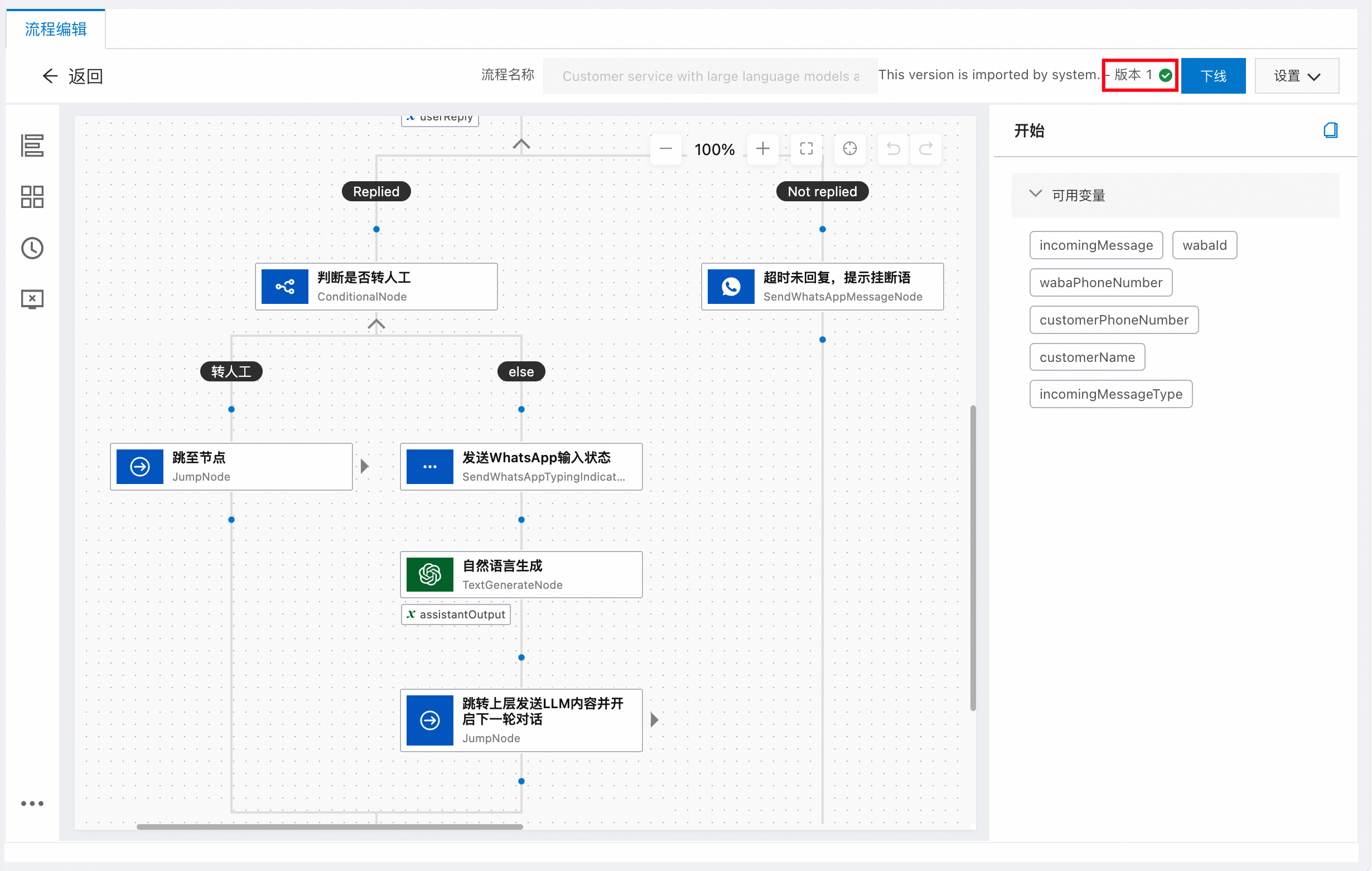Click the zoom in plus icon
The width and height of the screenshot is (1372, 871).
(762, 149)
